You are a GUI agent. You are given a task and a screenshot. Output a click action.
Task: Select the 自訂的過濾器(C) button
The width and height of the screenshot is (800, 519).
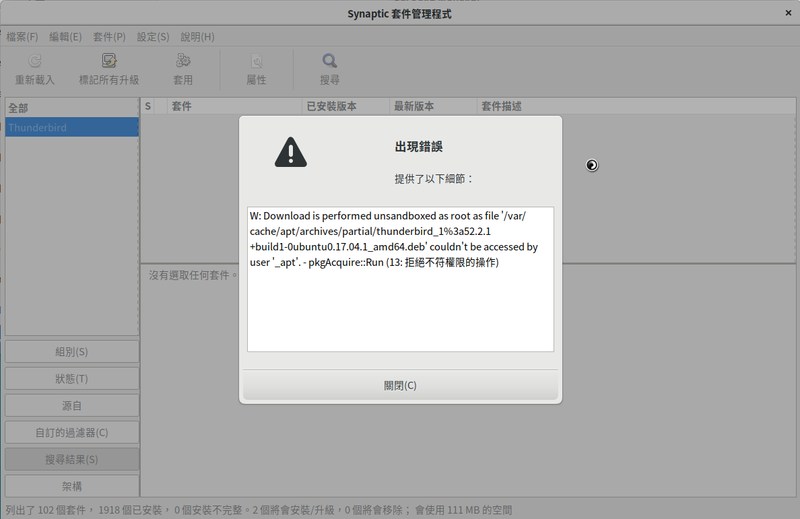click(x=72, y=433)
